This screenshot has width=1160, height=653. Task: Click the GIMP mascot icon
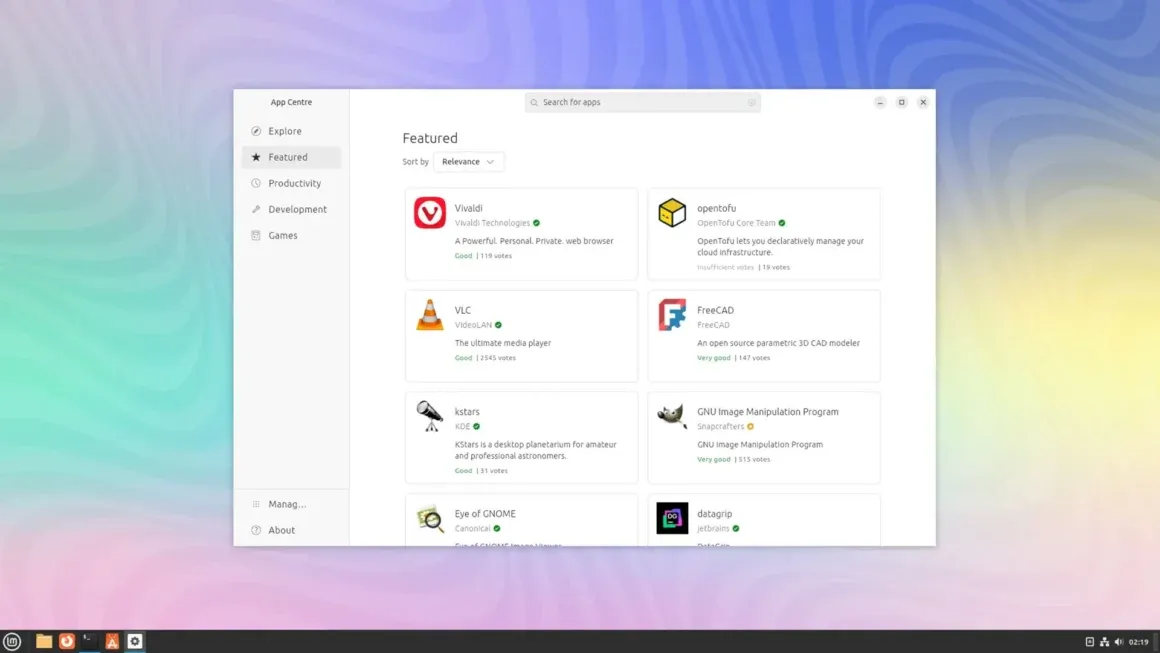(672, 416)
